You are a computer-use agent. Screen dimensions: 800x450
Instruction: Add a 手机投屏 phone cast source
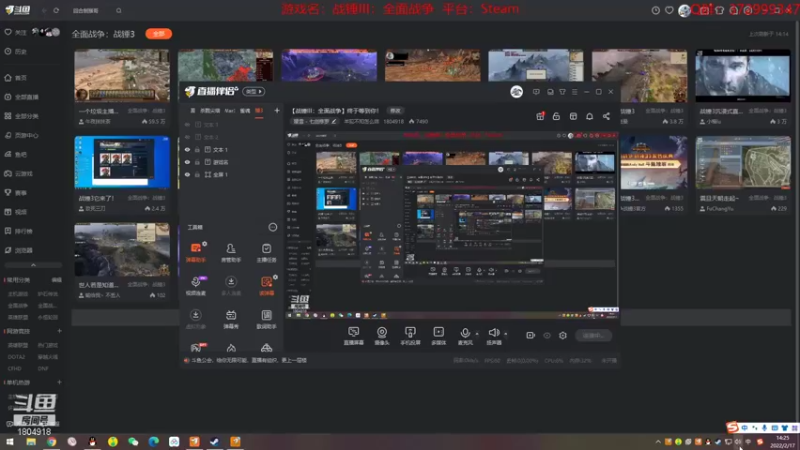pyautogui.click(x=410, y=336)
